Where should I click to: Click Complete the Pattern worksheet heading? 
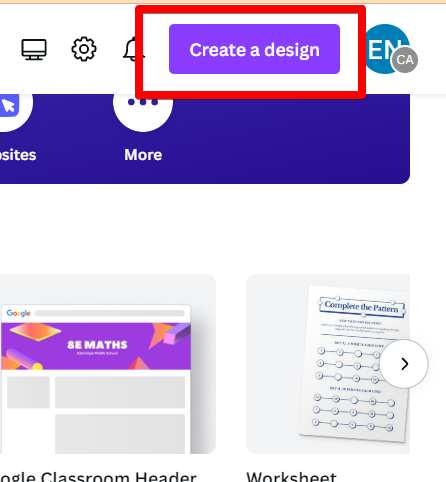(x=362, y=307)
